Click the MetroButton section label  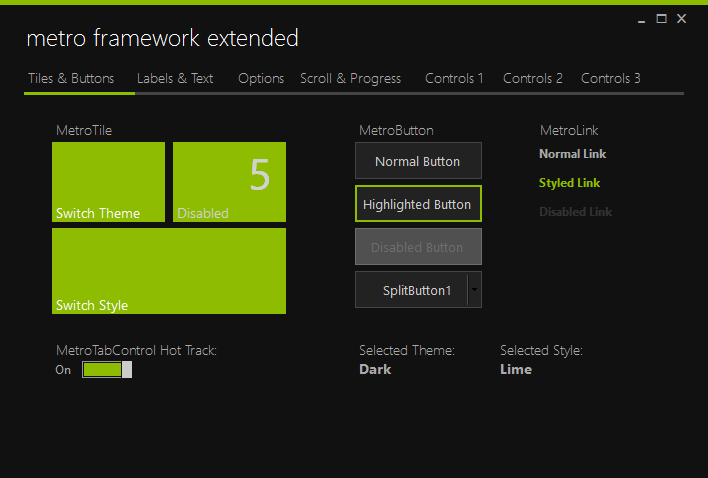point(396,130)
